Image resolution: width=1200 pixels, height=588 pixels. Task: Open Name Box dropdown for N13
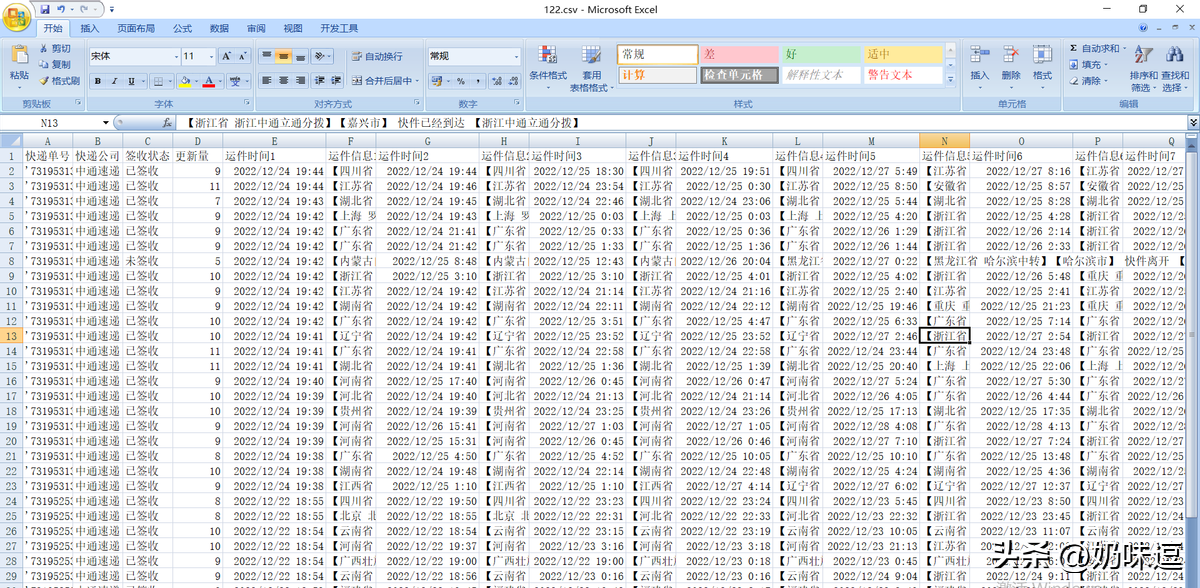pos(106,122)
